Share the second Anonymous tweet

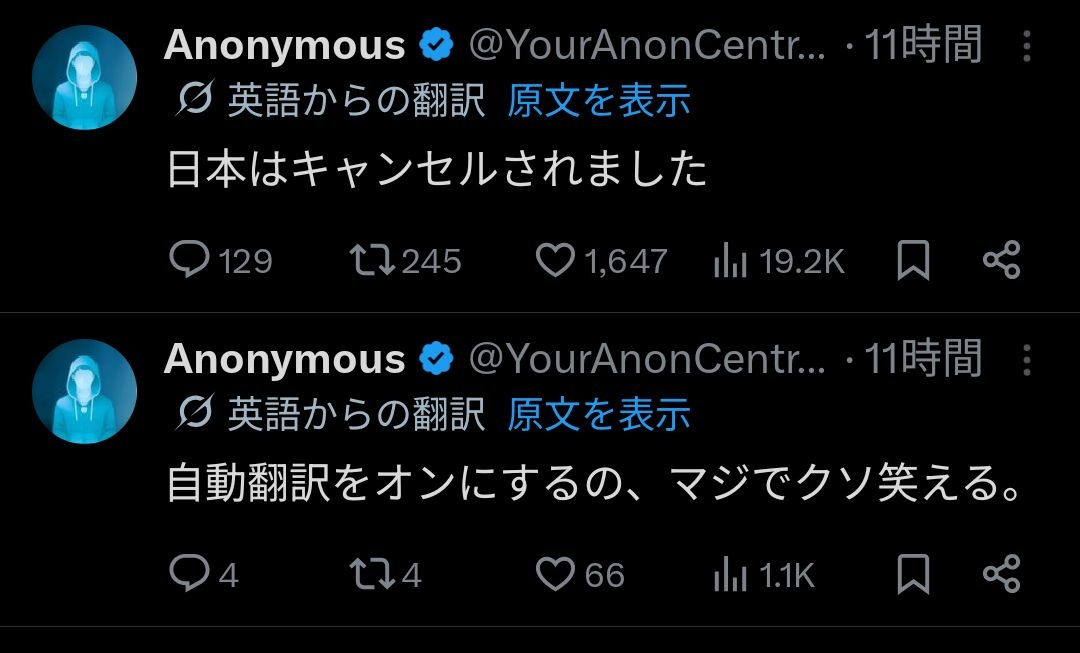tap(1001, 574)
